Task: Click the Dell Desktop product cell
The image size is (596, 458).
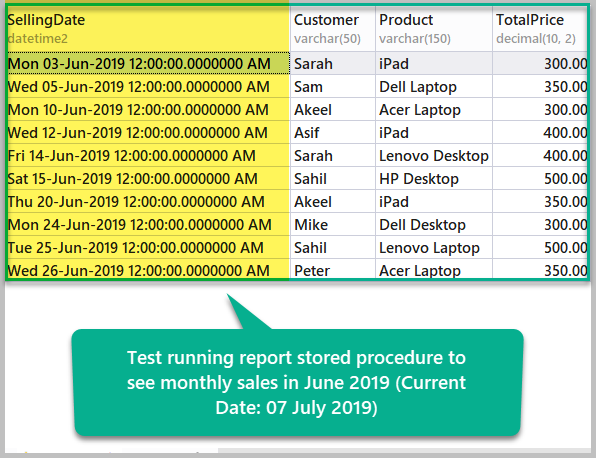Action: coord(434,225)
